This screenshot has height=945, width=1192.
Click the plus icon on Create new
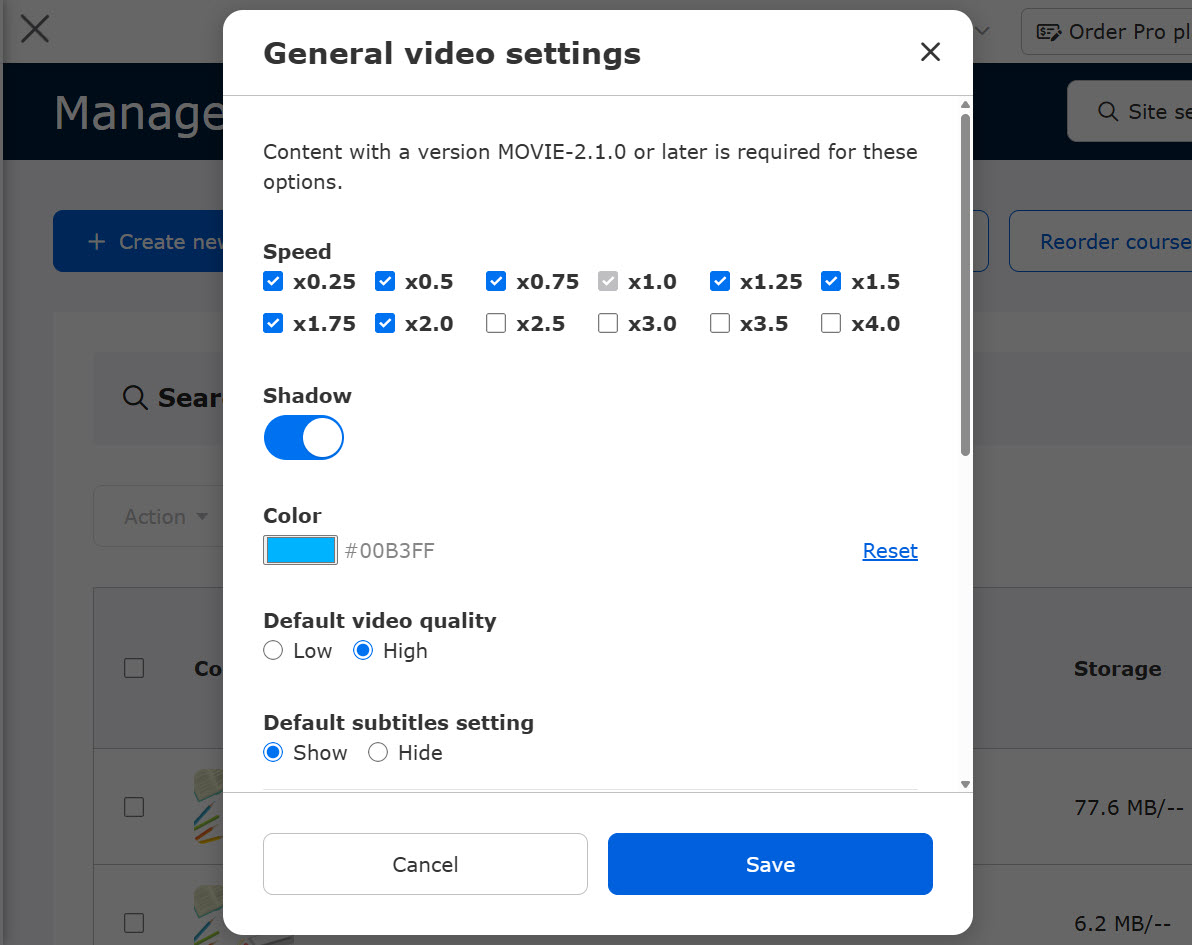click(97, 242)
